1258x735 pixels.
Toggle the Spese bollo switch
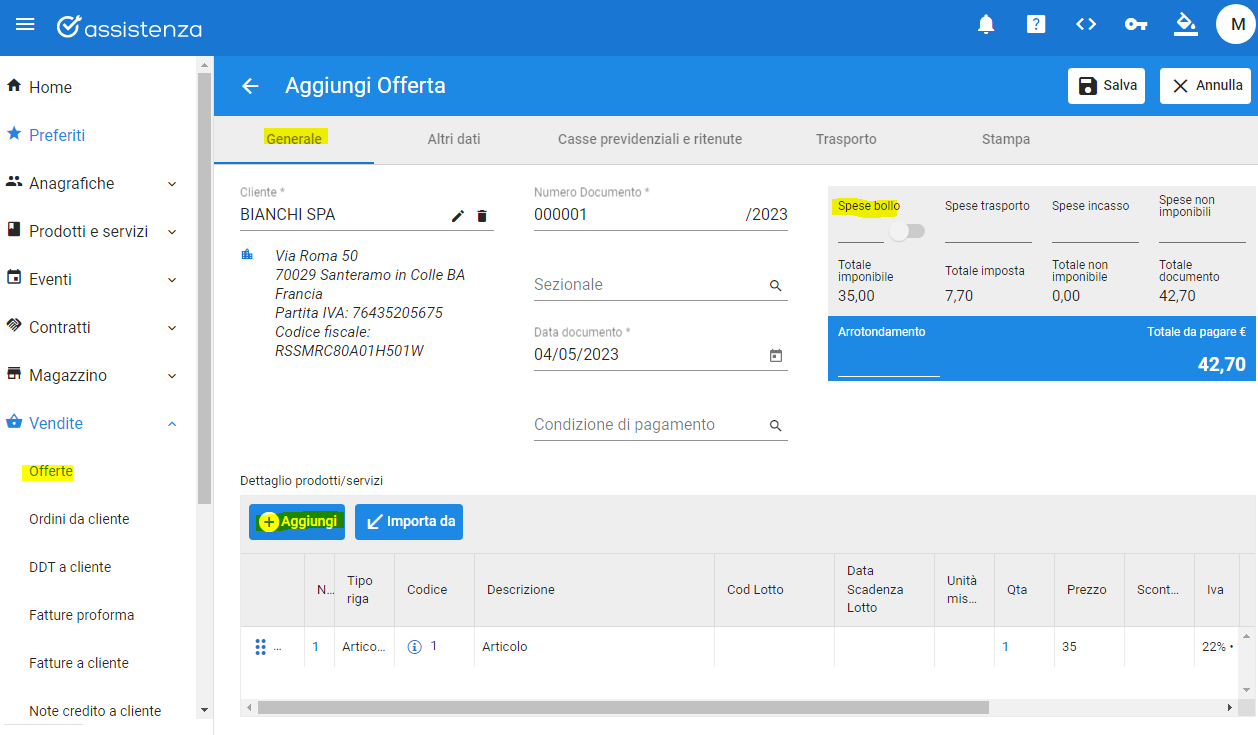coord(908,231)
